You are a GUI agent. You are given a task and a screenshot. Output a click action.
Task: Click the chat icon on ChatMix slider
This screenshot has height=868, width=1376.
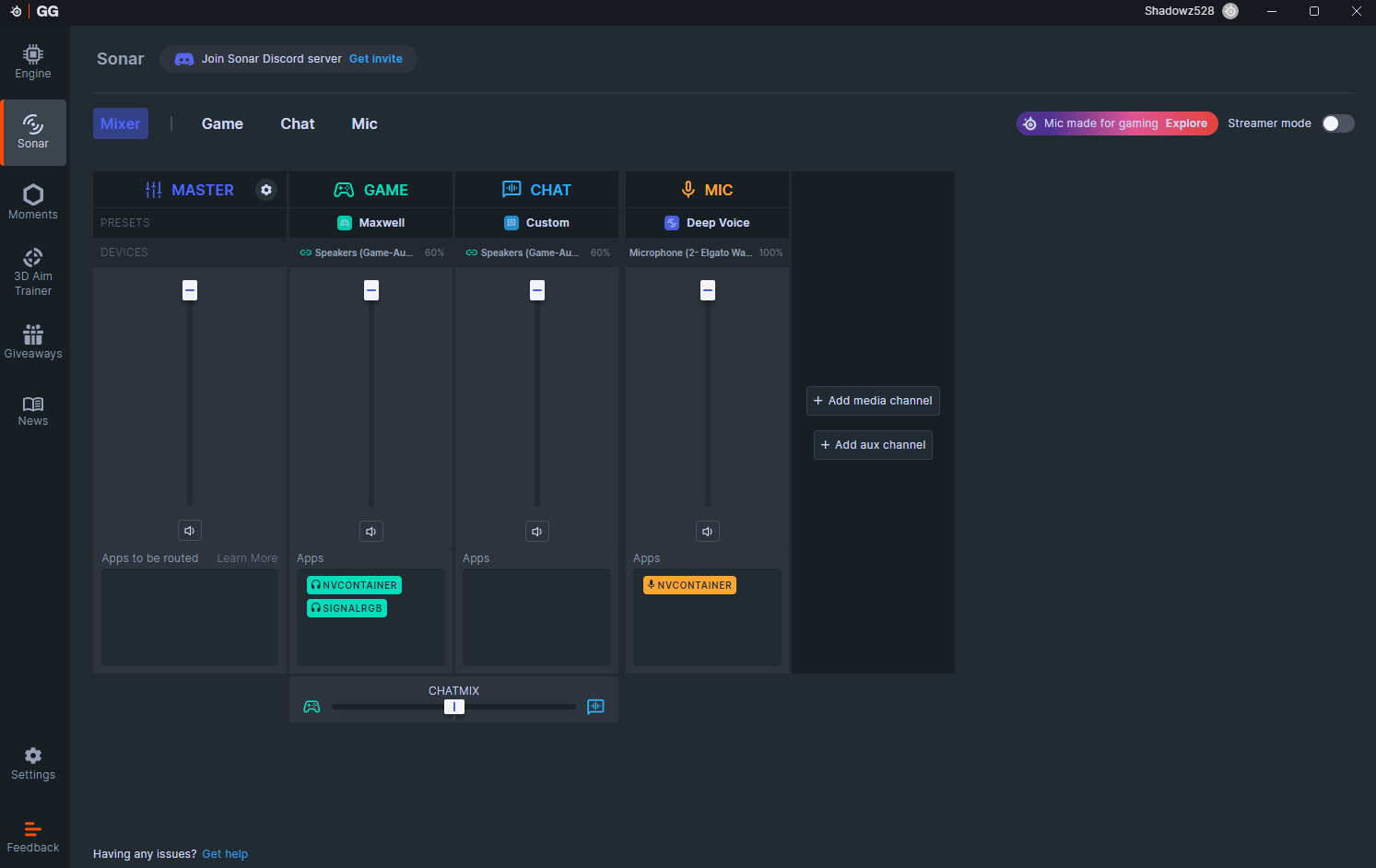coord(595,707)
